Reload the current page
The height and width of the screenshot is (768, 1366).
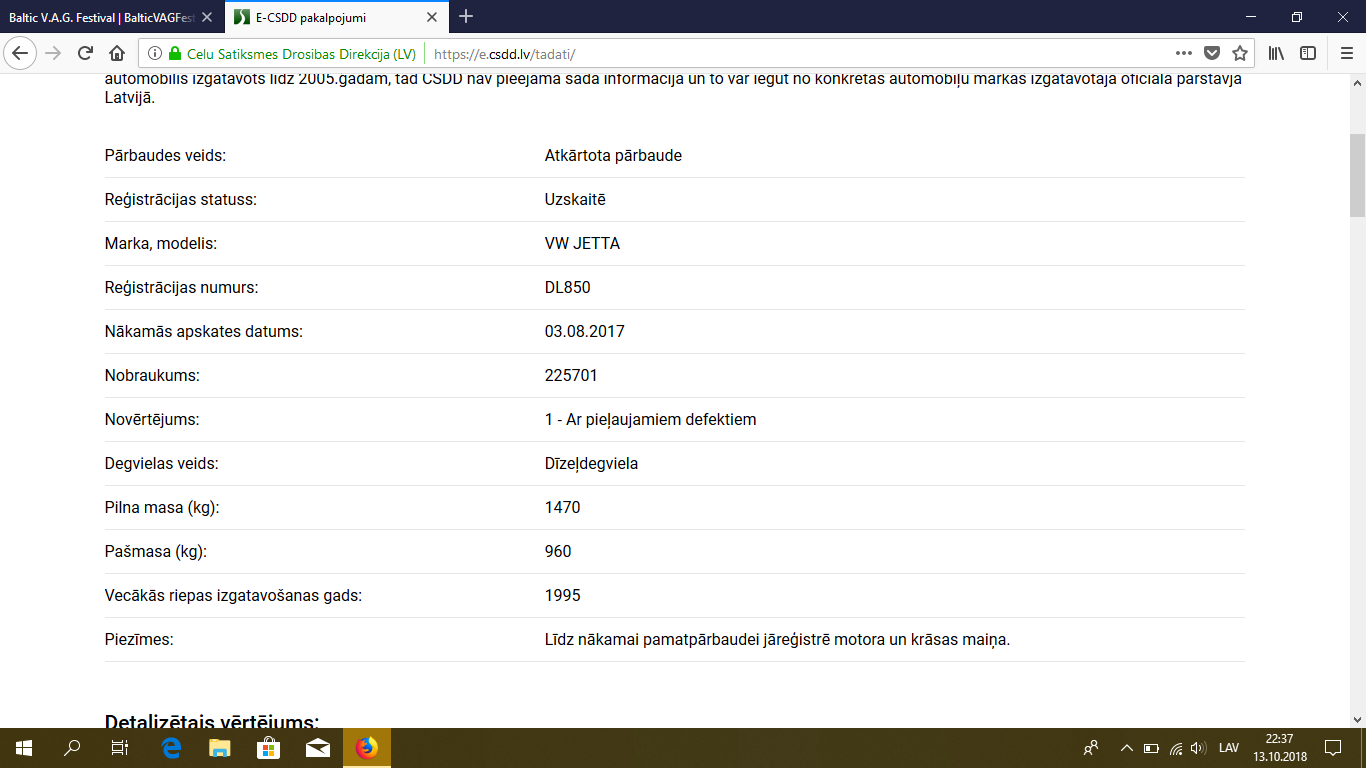[86, 53]
